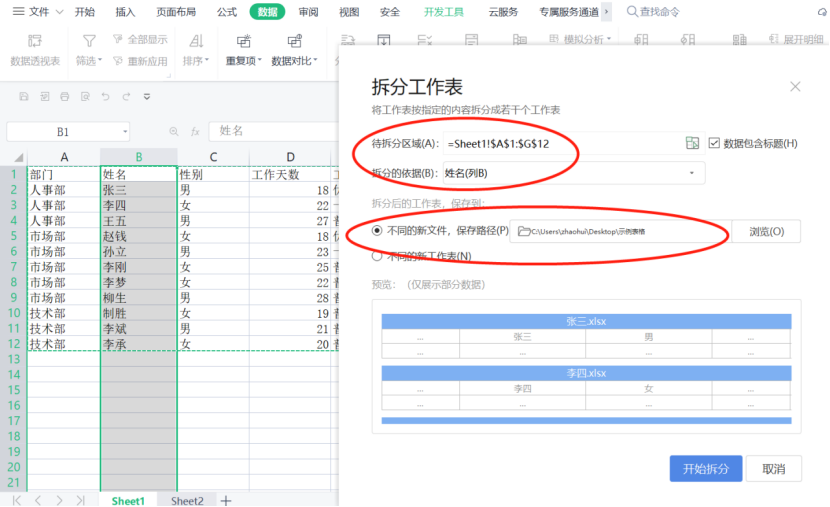Select 不同的新文件 radio option
Screen dimensions: 830x507
(377, 230)
